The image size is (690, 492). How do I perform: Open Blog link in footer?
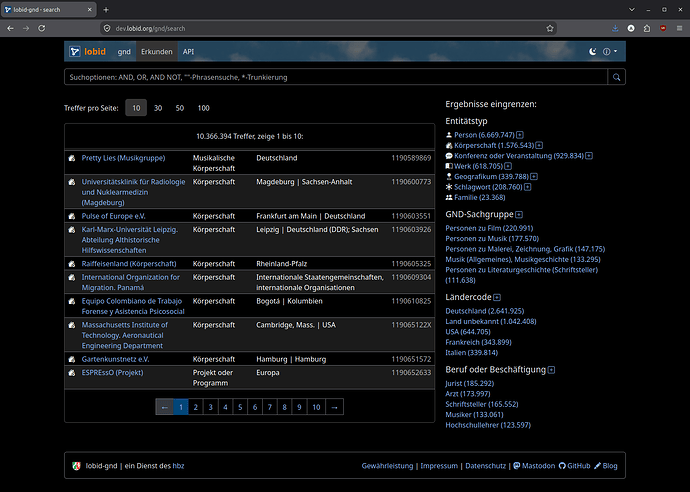click(606, 466)
